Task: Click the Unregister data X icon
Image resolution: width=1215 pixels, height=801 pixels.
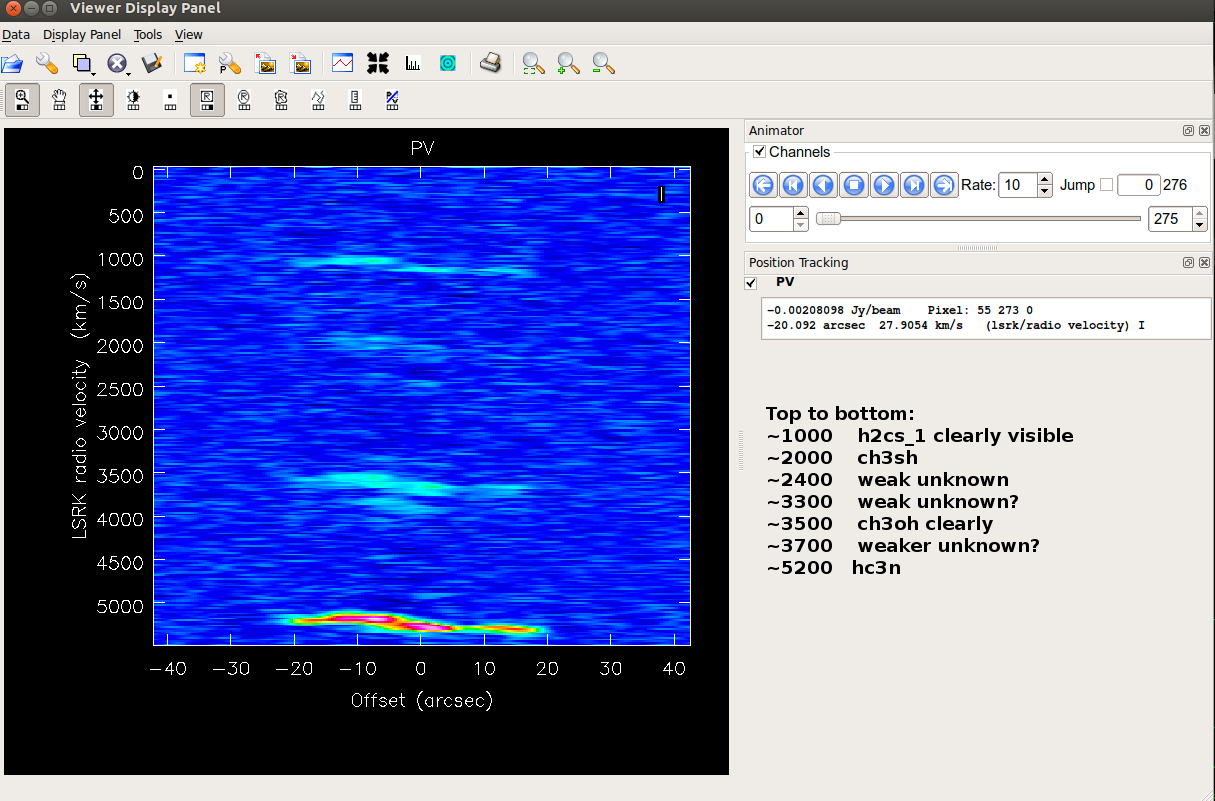Action: [x=116, y=64]
